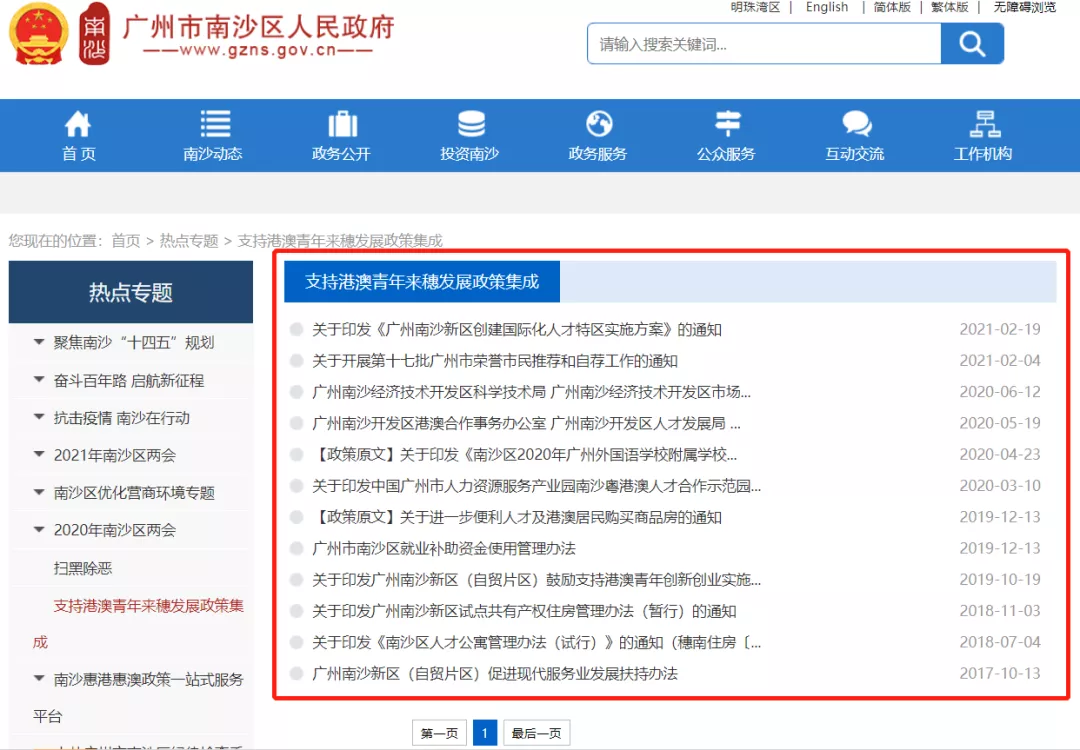Expand arrow beside 2020年南沙区两会
Image resolution: width=1080 pixels, height=750 pixels.
(39, 530)
